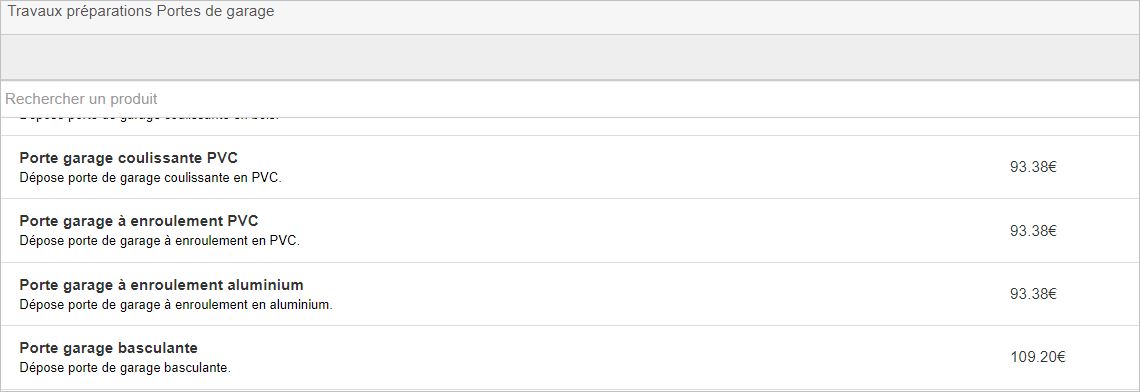Click the 93.38€ price for coulissante PVC
This screenshot has height=392, width=1140.
1032,167
